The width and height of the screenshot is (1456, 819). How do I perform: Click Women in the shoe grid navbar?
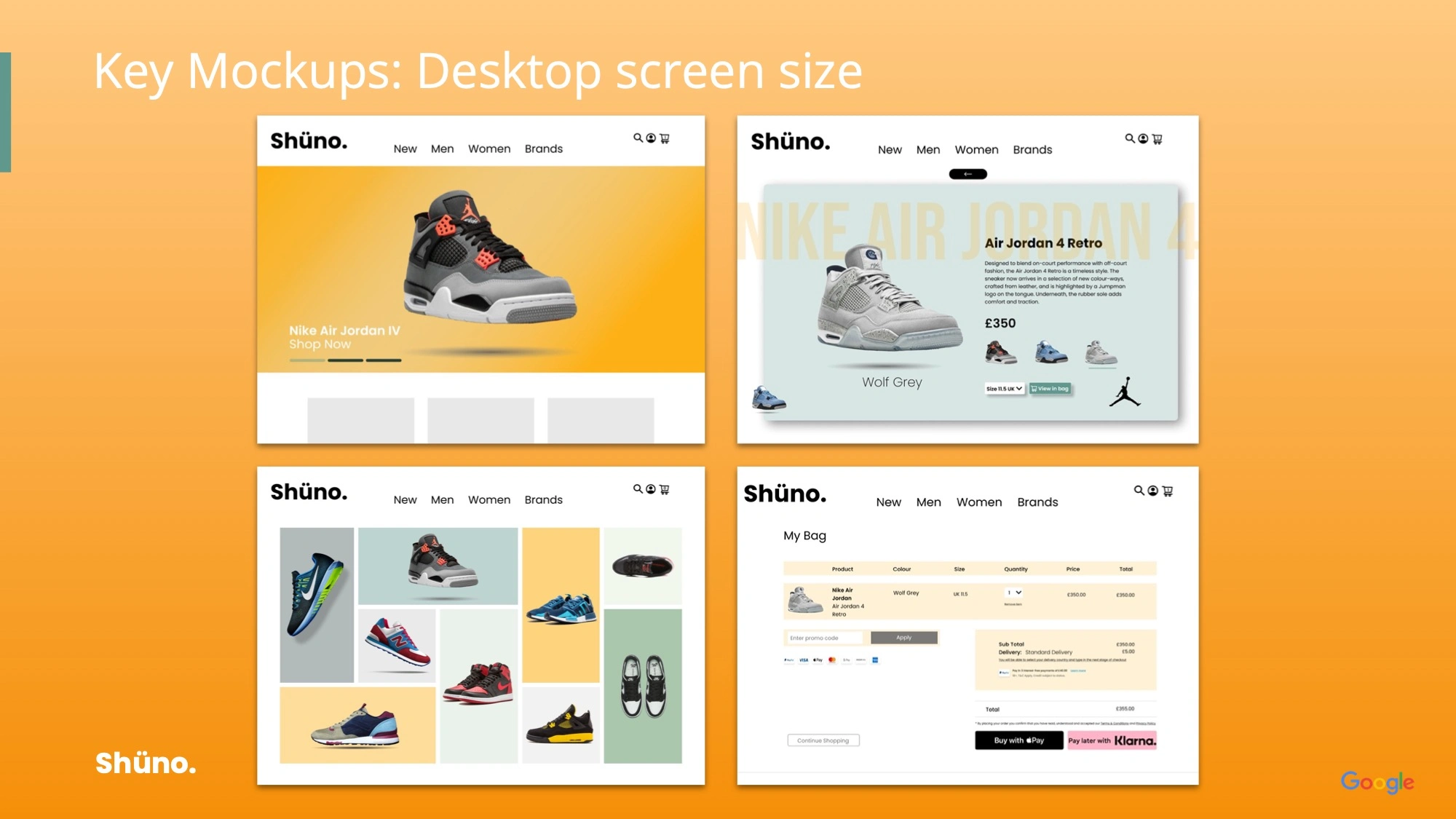pos(488,500)
